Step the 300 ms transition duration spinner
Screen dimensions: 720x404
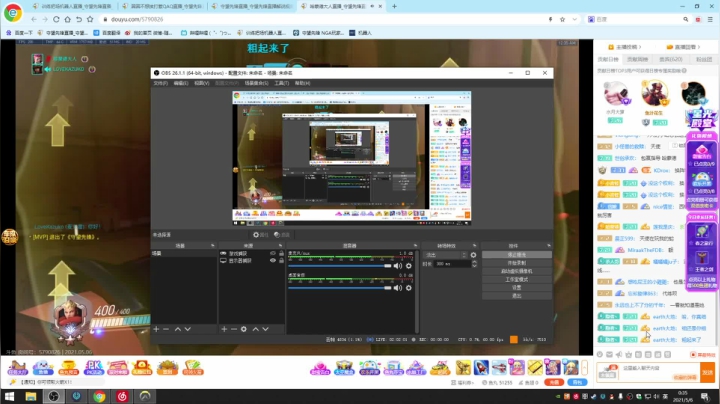474,264
